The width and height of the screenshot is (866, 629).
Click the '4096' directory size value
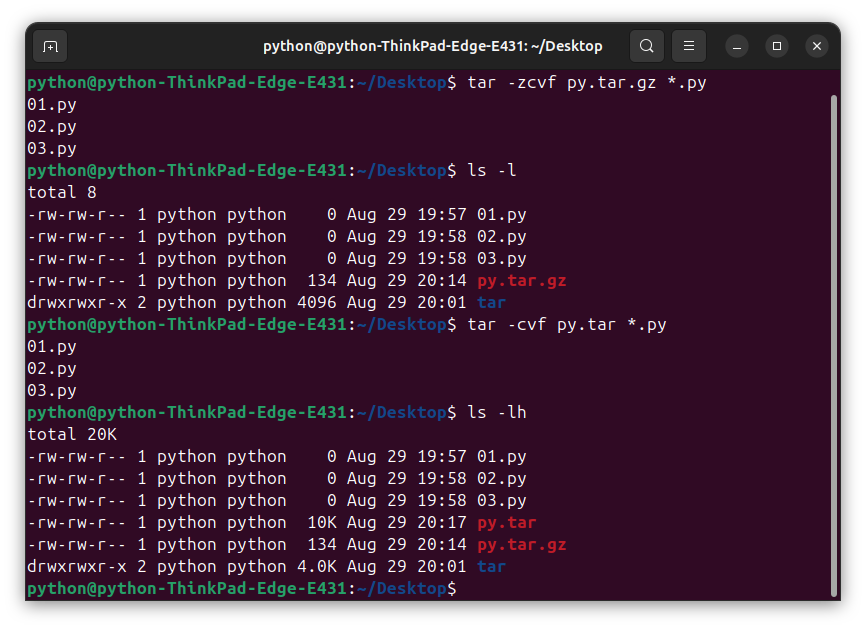coord(317,303)
